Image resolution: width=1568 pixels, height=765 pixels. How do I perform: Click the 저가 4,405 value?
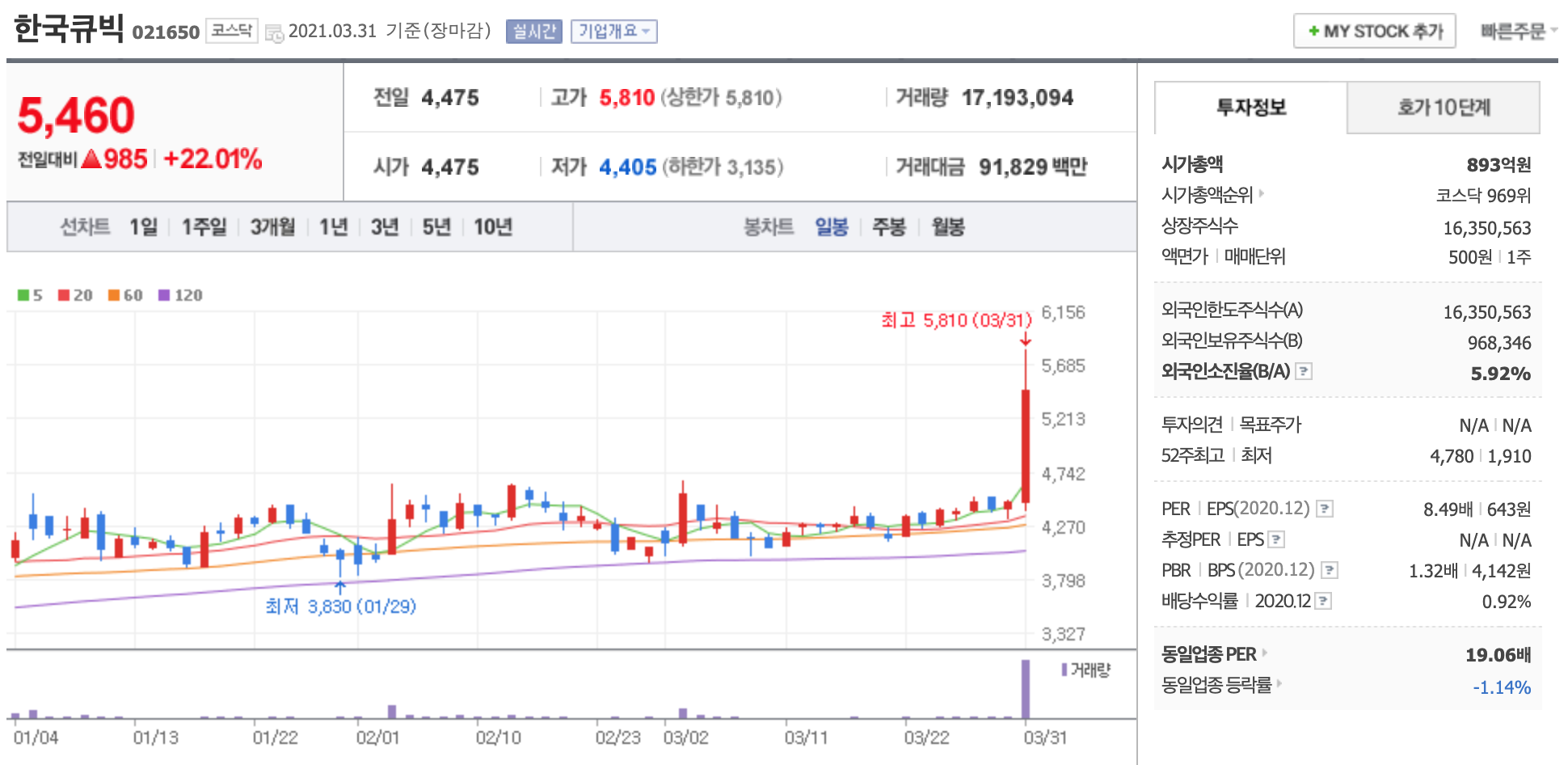point(627,167)
